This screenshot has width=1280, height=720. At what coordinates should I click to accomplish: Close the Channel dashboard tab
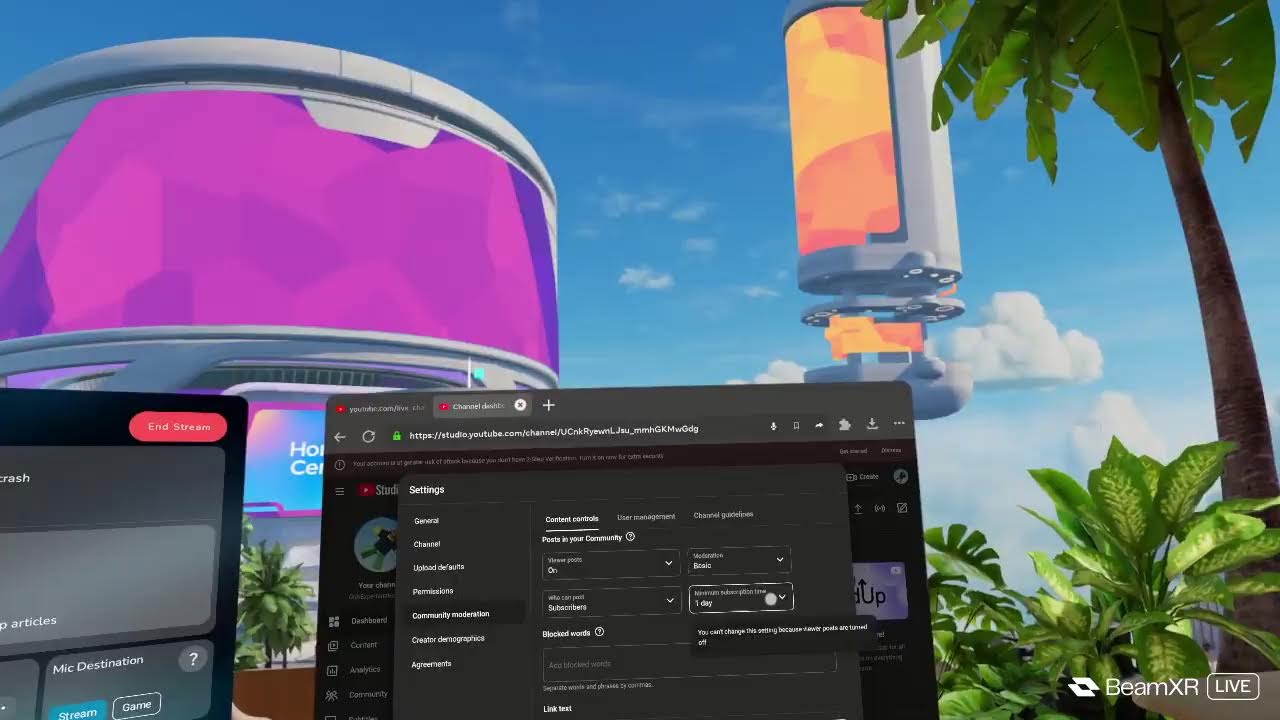click(x=520, y=405)
